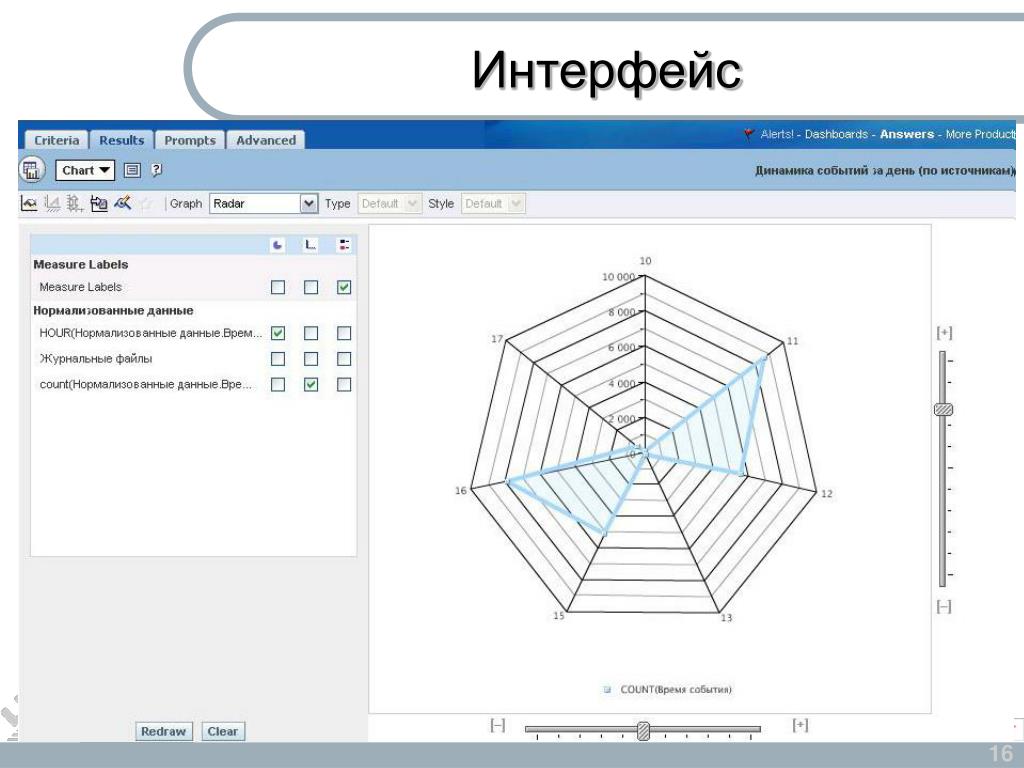Open axis titles and labels toolbar icon

pos(52,204)
